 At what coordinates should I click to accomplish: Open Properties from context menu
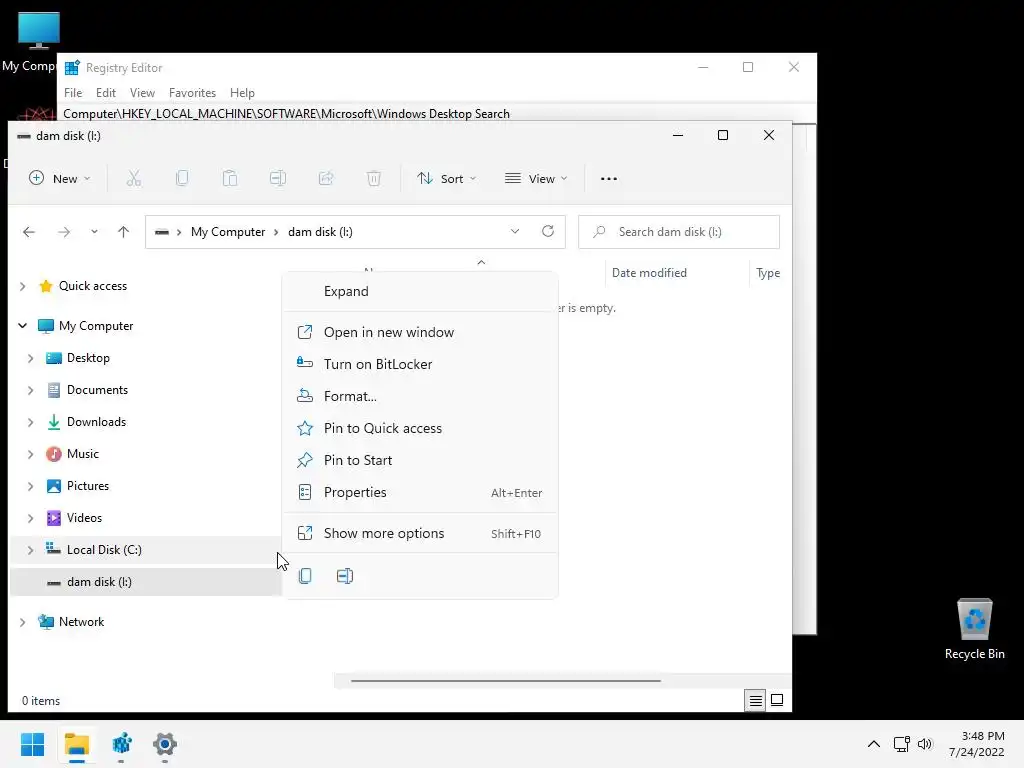click(x=420, y=492)
